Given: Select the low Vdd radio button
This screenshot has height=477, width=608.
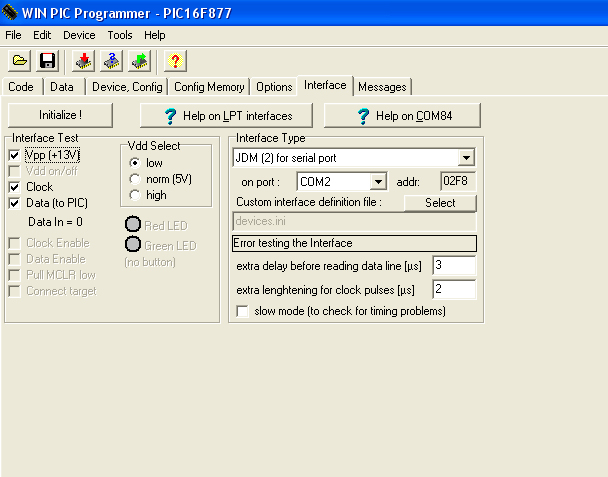Looking at the screenshot, I should pyautogui.click(x=135, y=163).
